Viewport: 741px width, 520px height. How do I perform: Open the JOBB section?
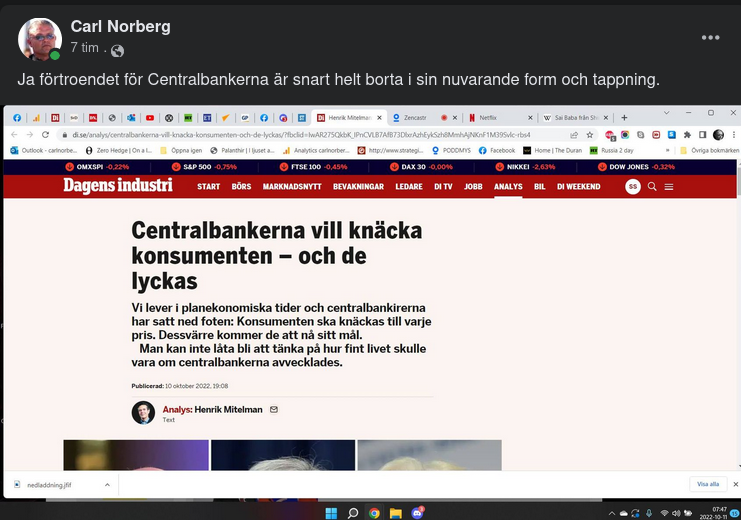473,187
